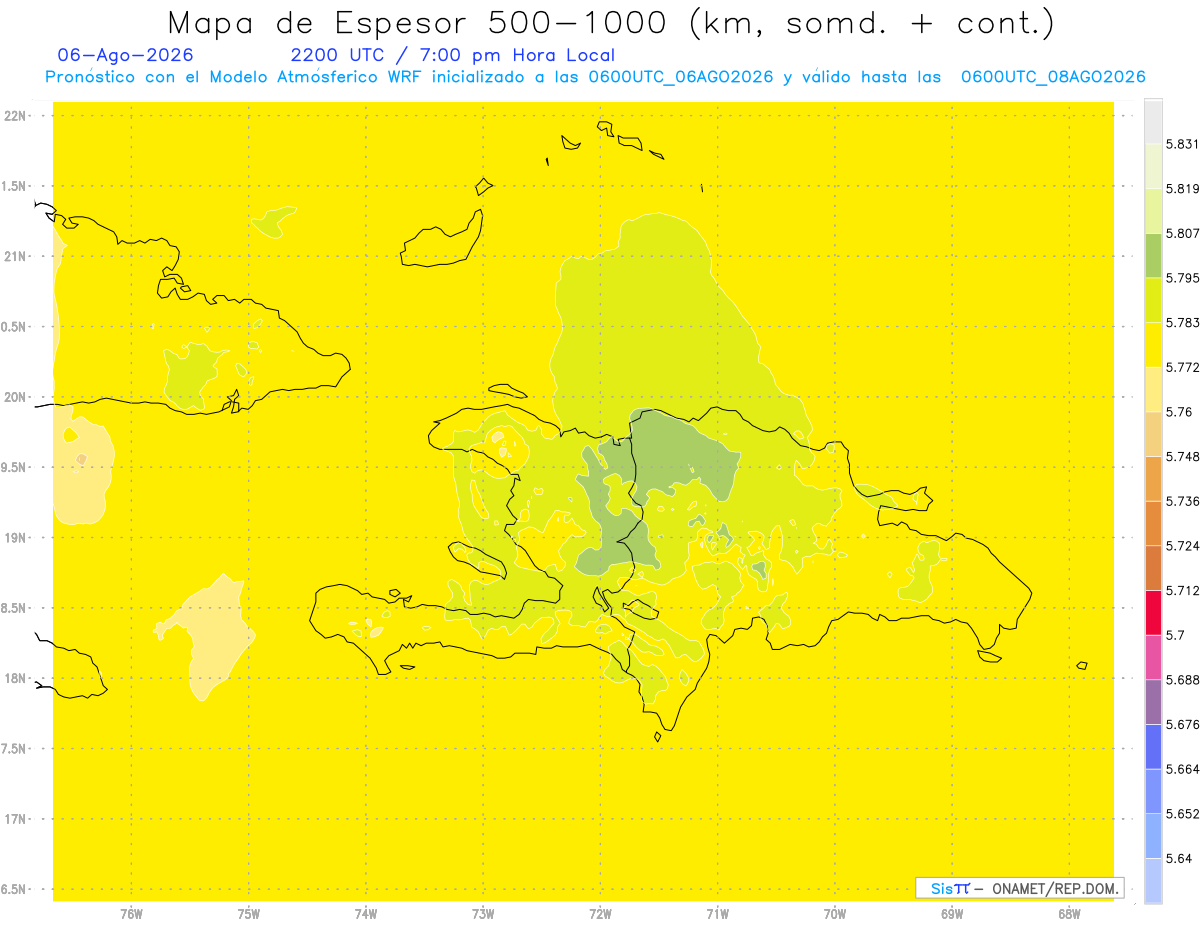Click the 18N latitude label

(x=15, y=678)
